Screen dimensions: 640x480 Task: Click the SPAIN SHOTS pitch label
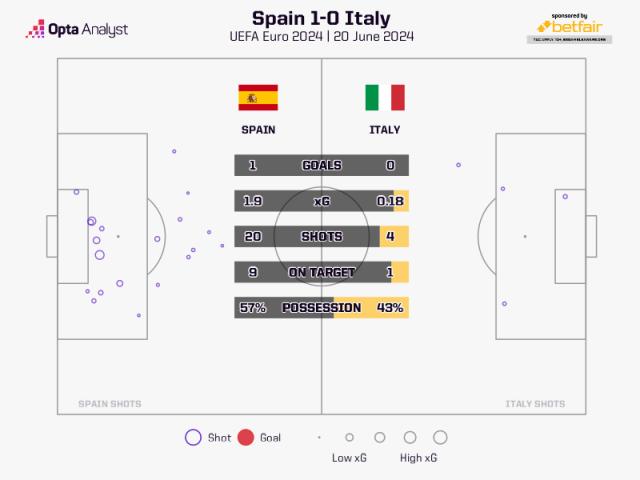pyautogui.click(x=110, y=404)
